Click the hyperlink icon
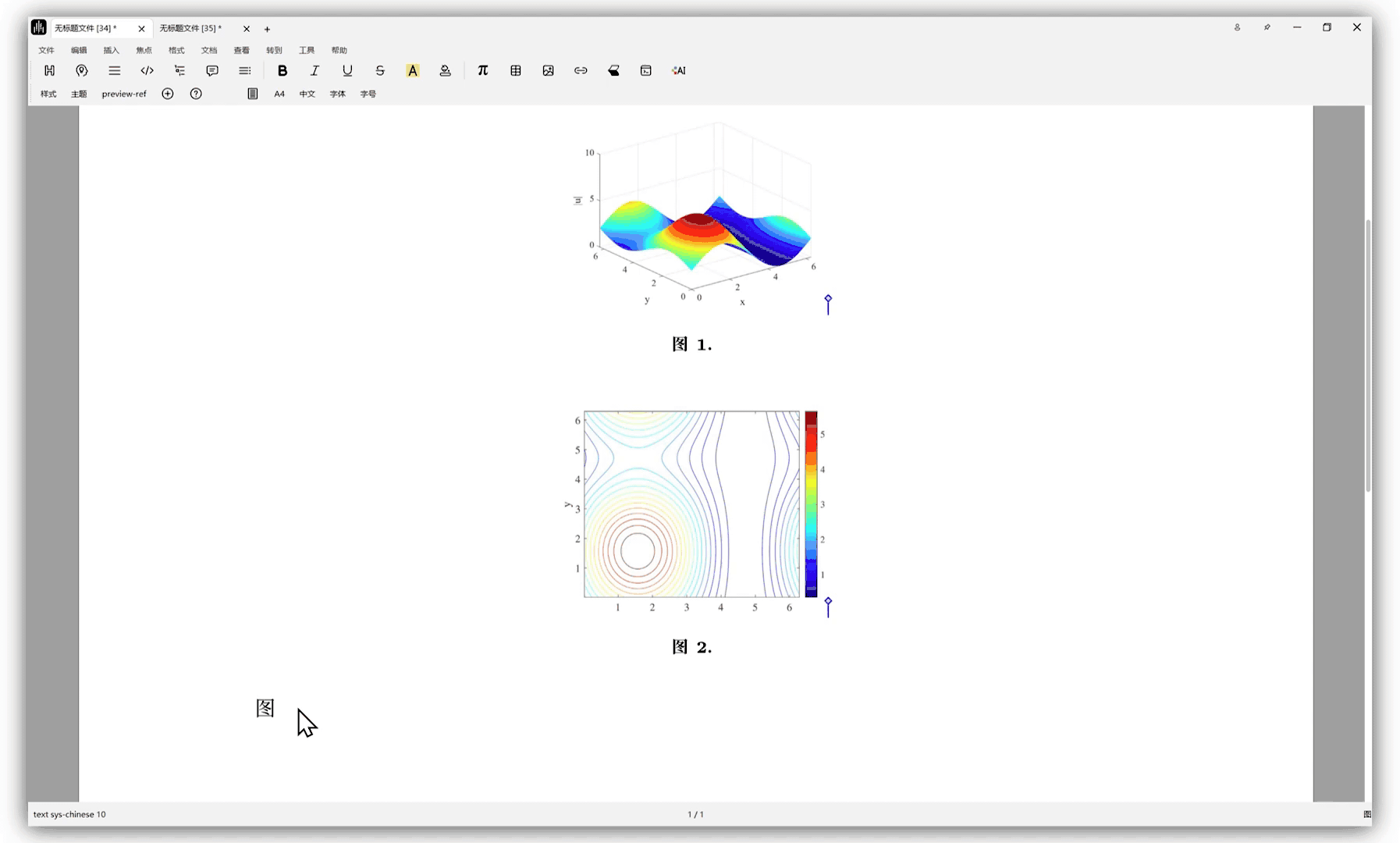The image size is (1400, 843). (581, 70)
